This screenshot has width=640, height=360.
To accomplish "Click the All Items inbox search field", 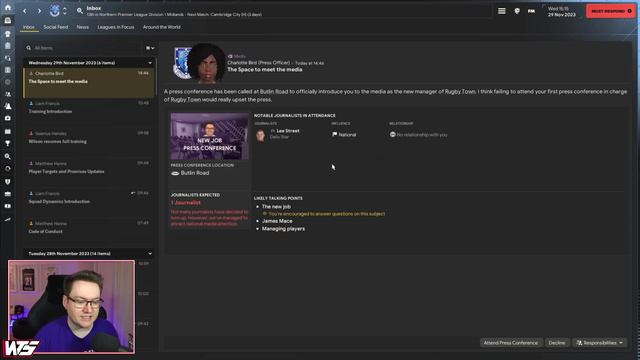I will coord(84,48).
